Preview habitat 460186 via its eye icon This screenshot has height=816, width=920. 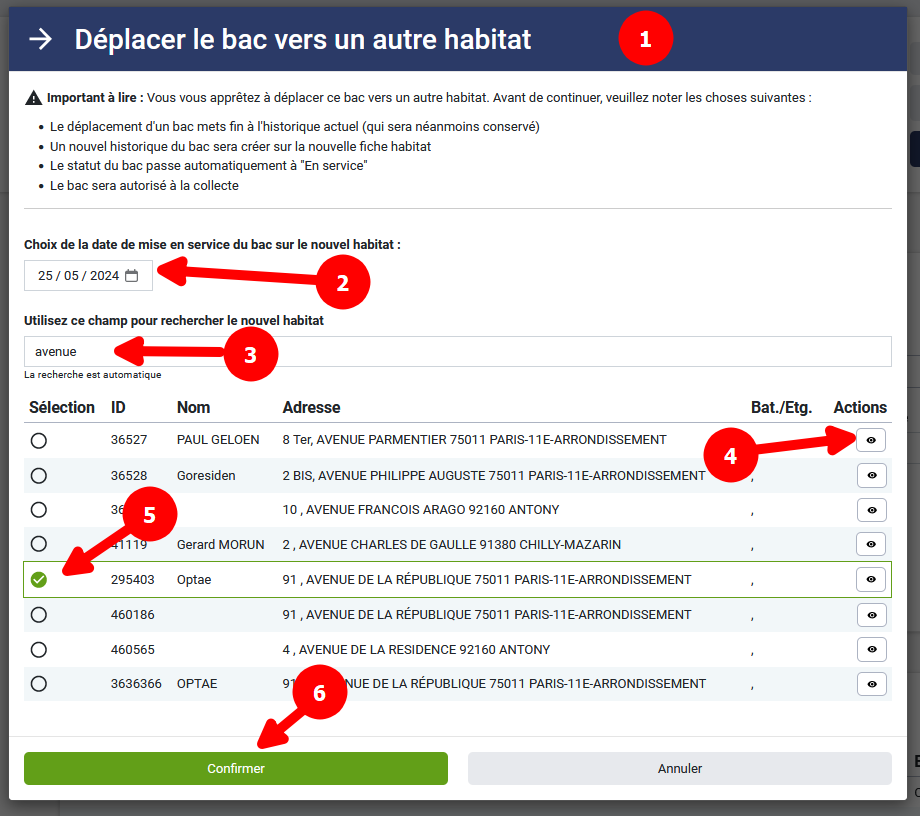click(871, 614)
